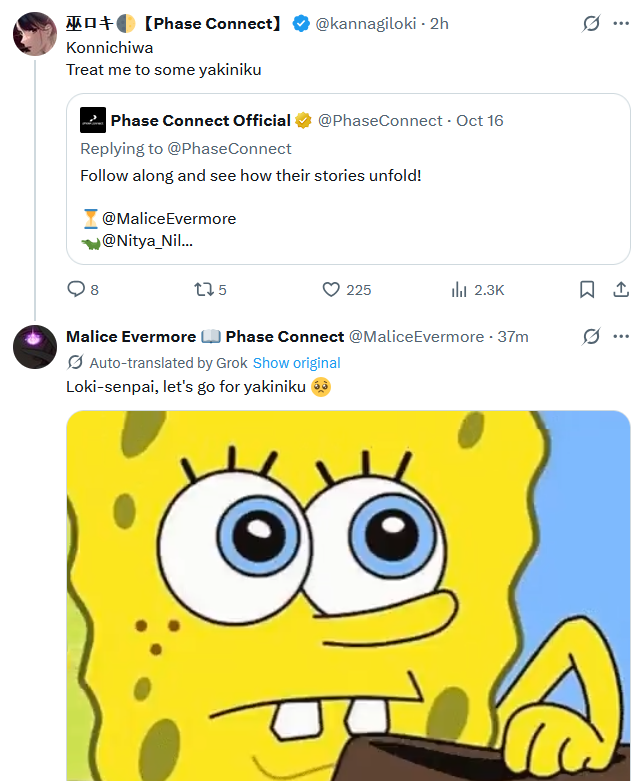This screenshot has width=642, height=781.
Task: Open @MaliceEvermore mention in quoted tweet
Action: coord(169,218)
